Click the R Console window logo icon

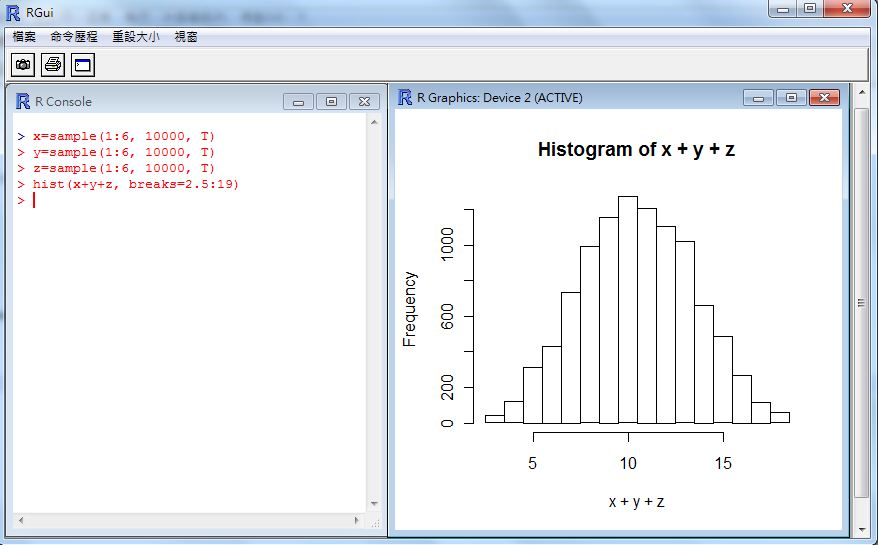click(22, 101)
